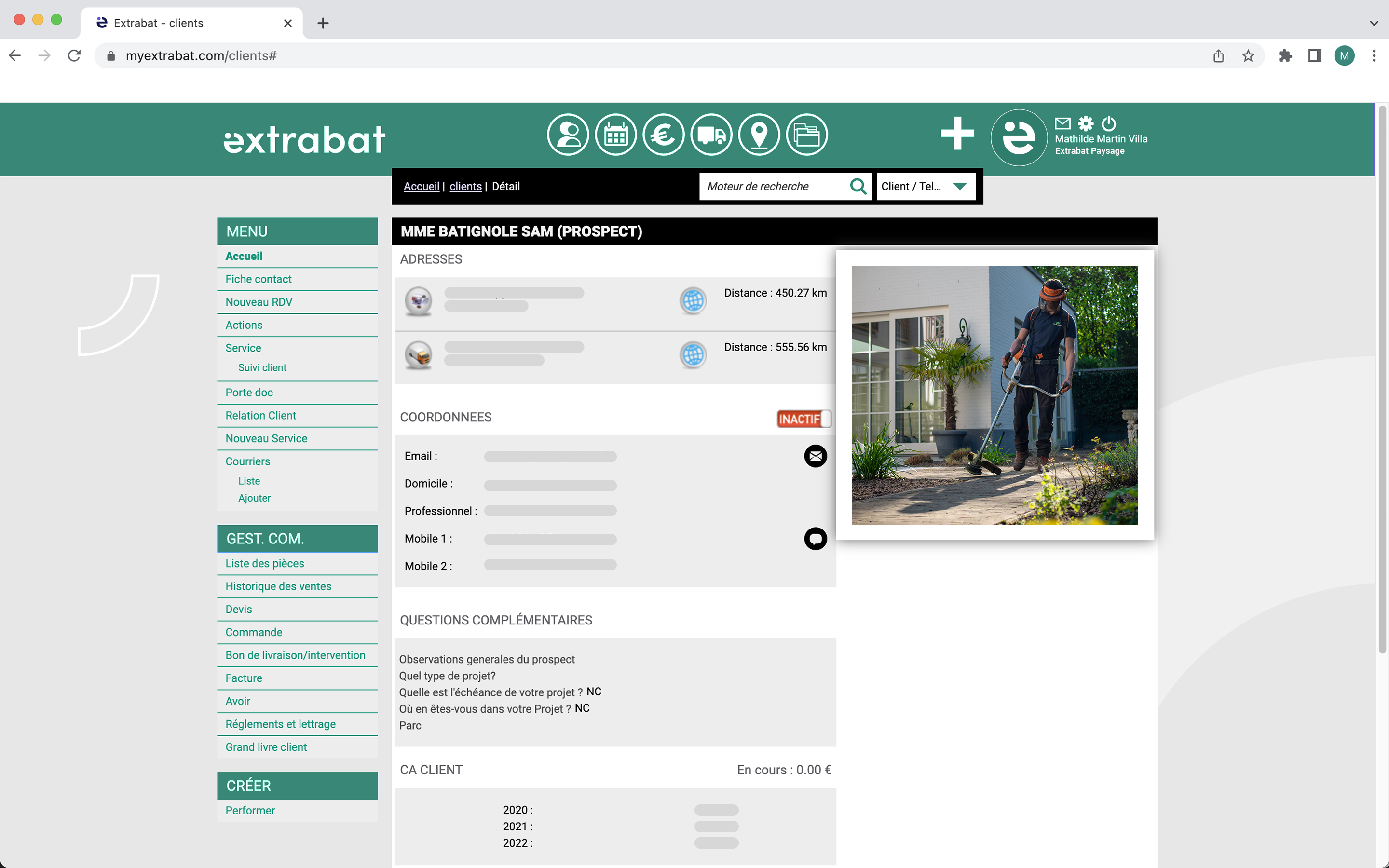Open Bon de livraison/intervention

tap(295, 655)
